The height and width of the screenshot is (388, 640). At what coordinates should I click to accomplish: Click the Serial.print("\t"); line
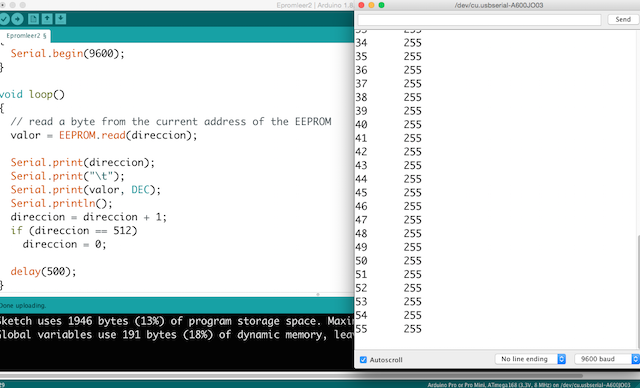(x=67, y=176)
